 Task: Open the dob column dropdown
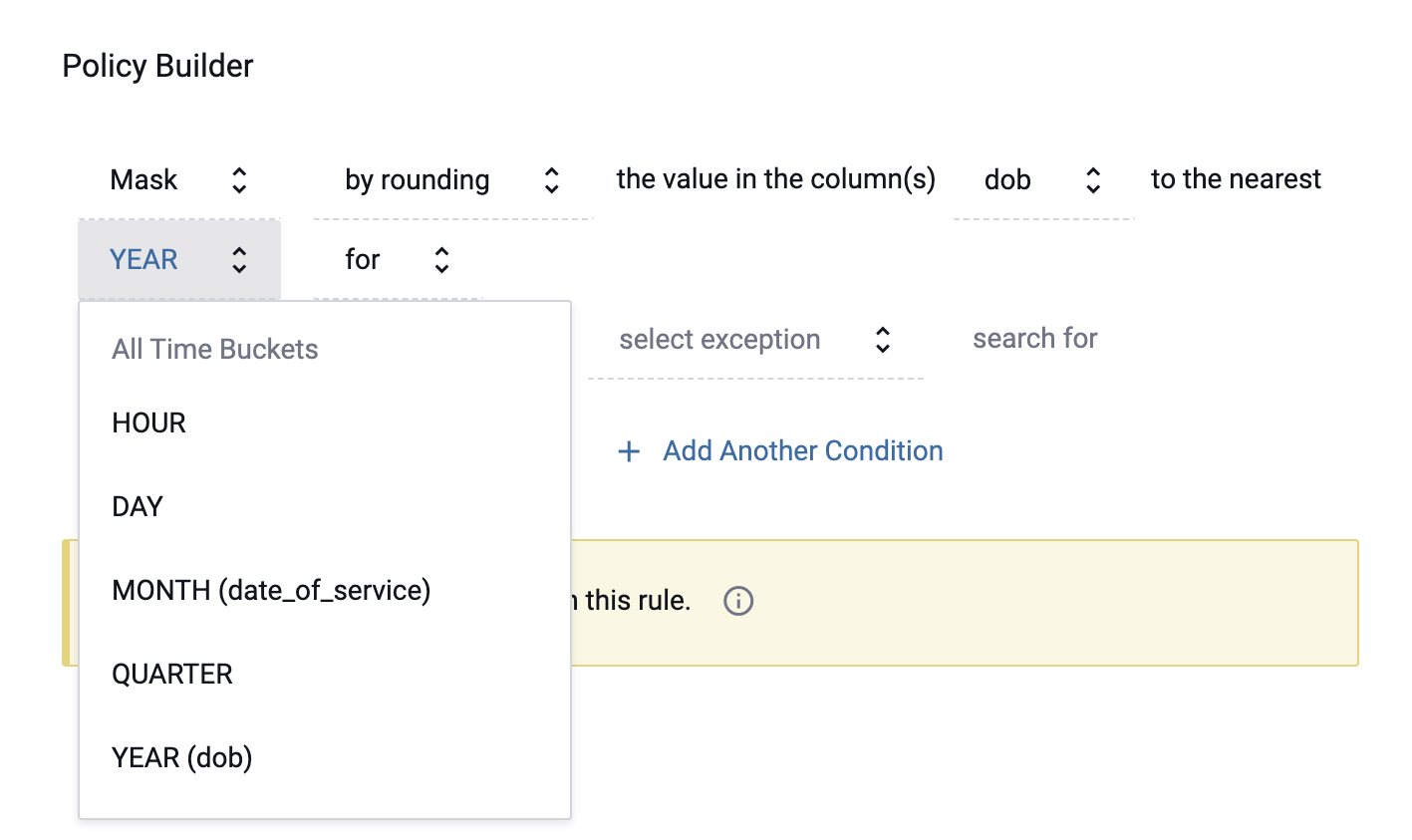coord(1043,179)
